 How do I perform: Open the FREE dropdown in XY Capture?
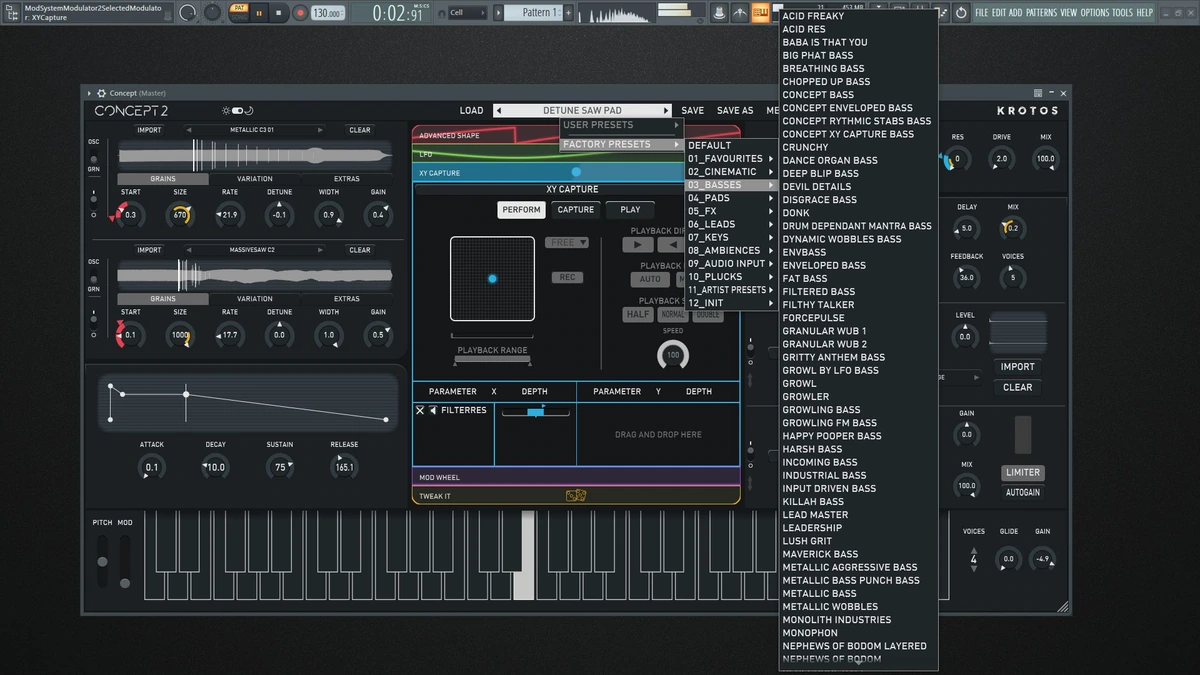(x=567, y=243)
